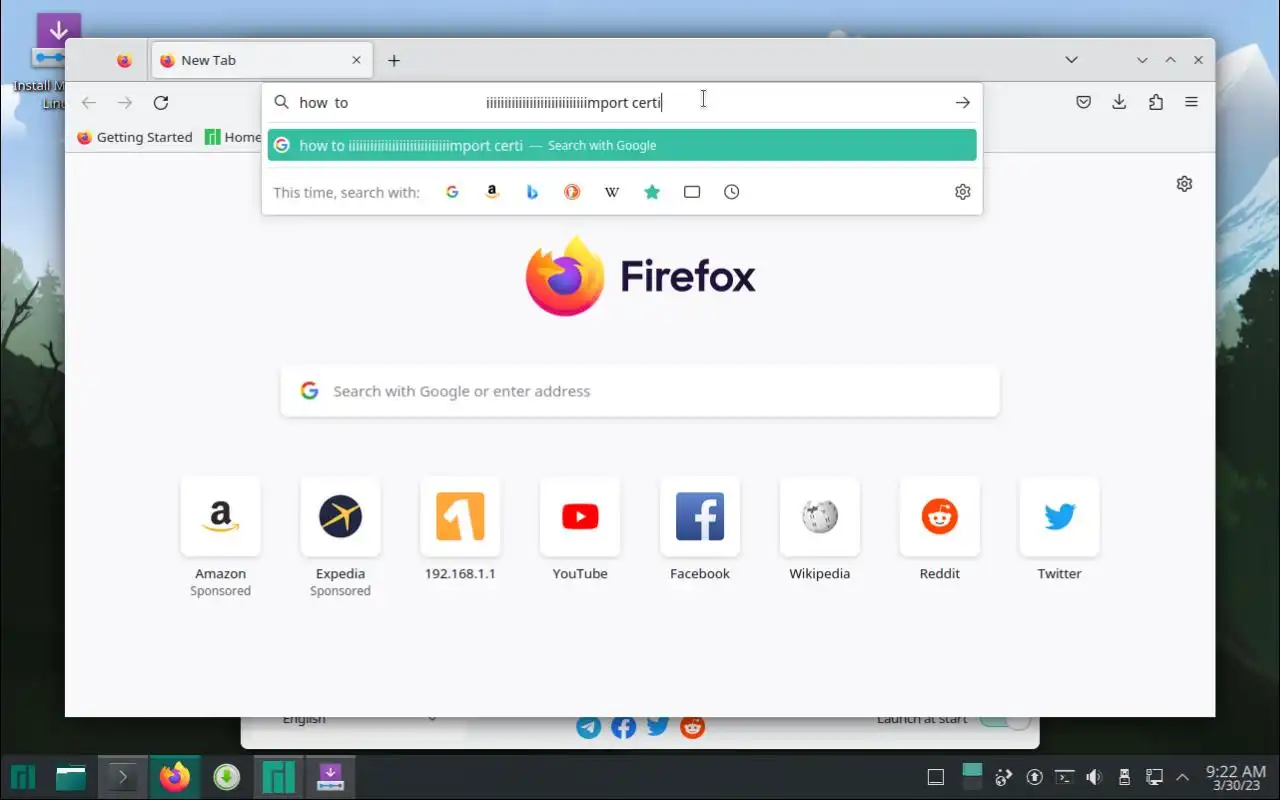Go back with the back arrow
1280x800 pixels.
click(x=89, y=102)
